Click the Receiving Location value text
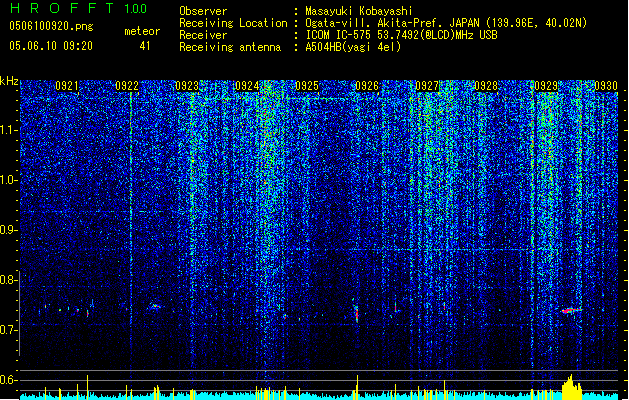The height and width of the screenshot is (400, 629). tap(446, 23)
